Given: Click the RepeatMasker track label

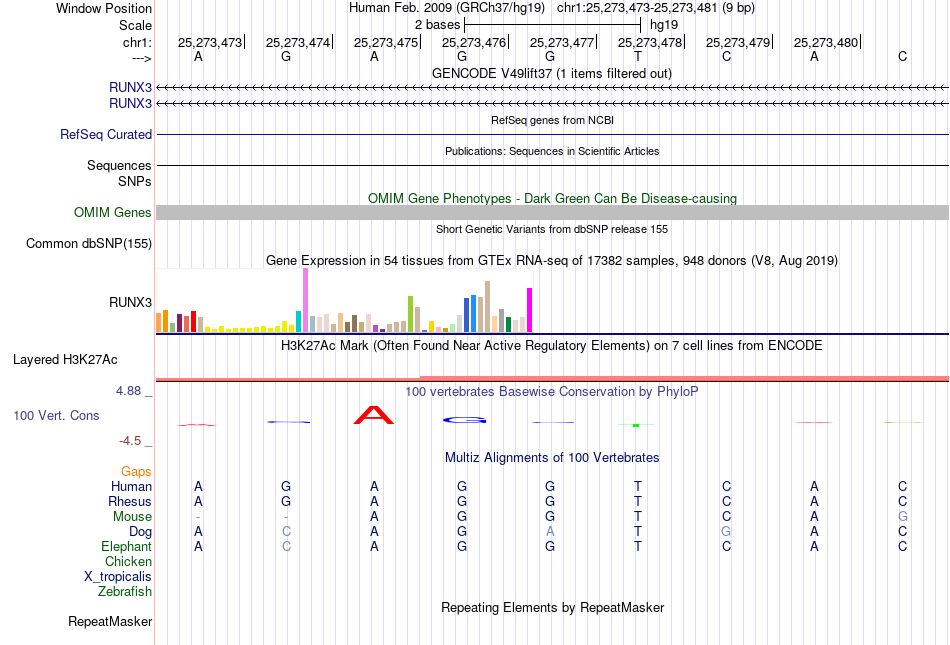Looking at the screenshot, I should [110, 621].
